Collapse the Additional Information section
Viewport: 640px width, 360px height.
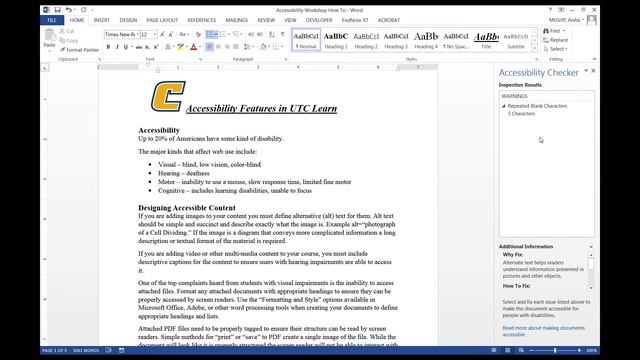(x=591, y=247)
